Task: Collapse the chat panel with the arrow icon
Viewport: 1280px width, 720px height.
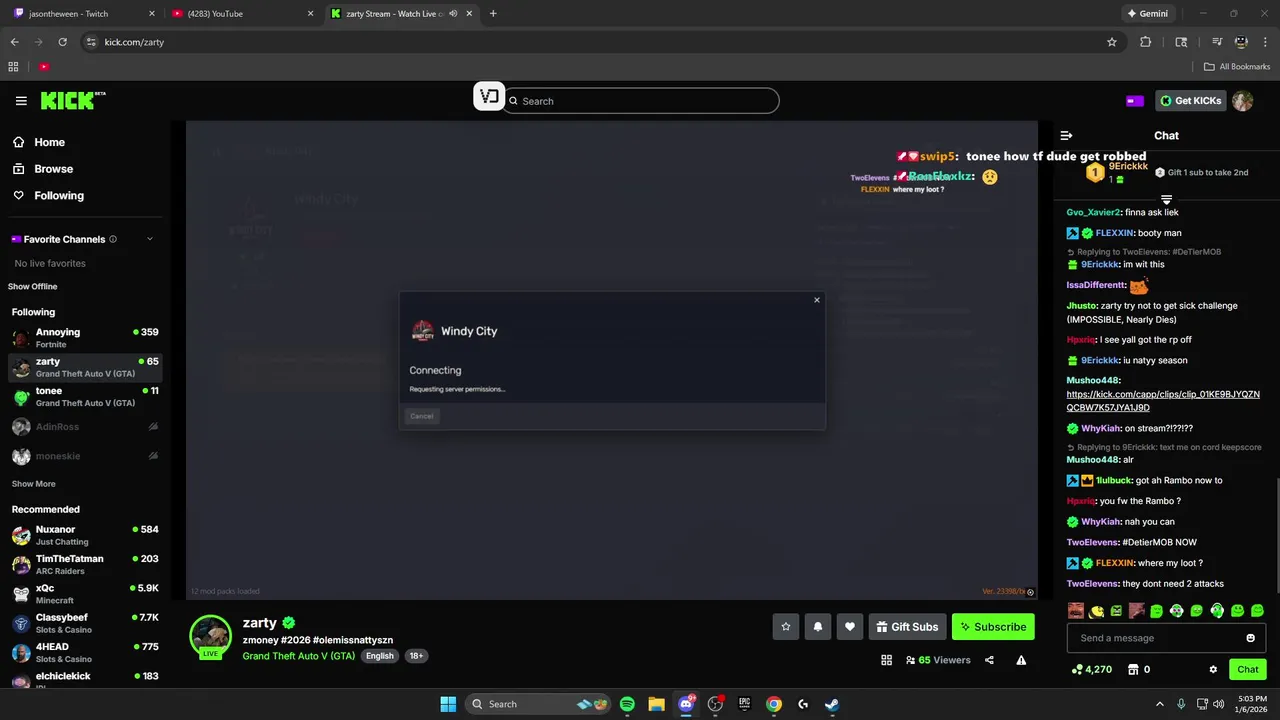Action: coord(1066,135)
